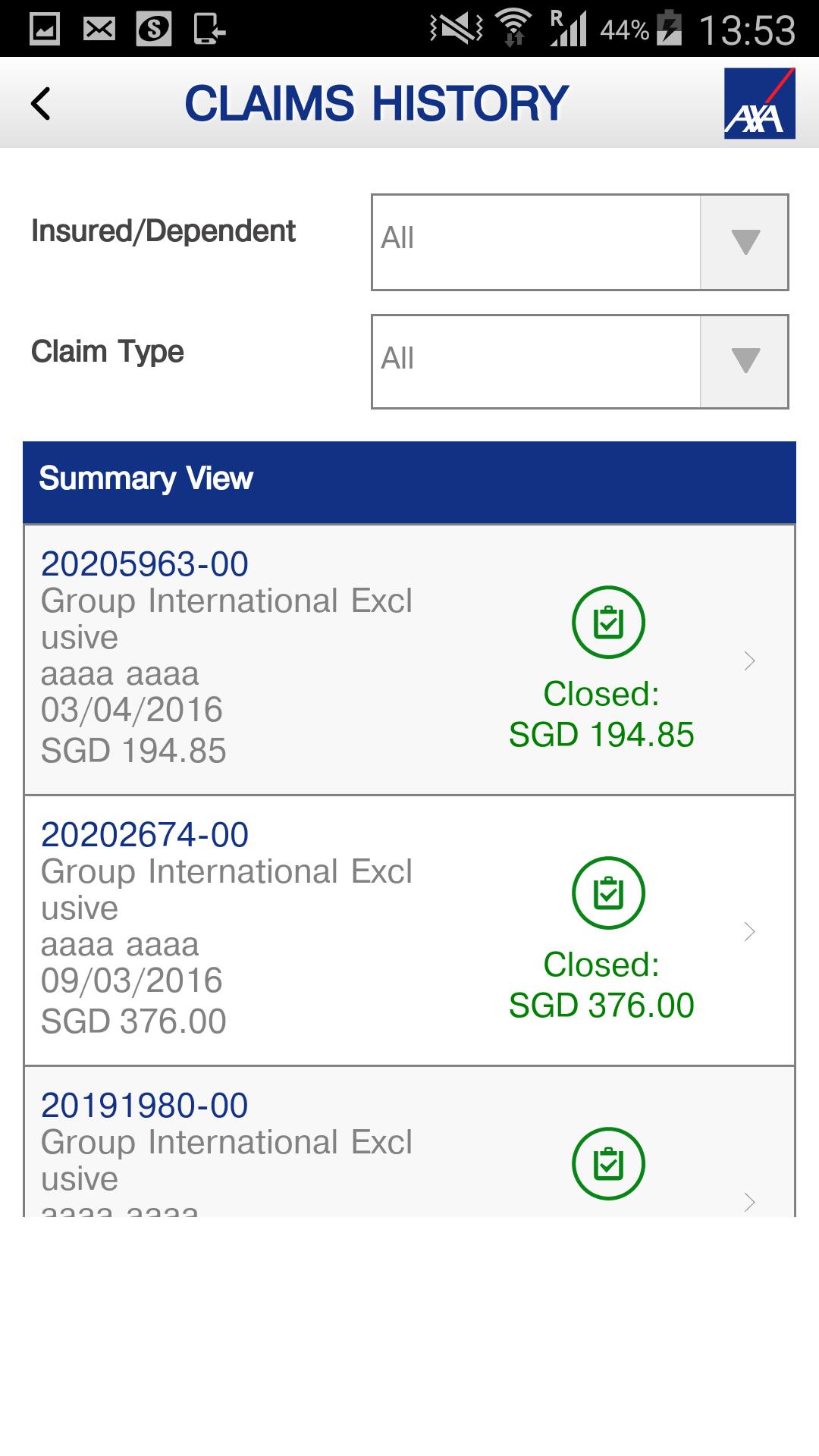Tap the back arrow in header

click(x=41, y=104)
